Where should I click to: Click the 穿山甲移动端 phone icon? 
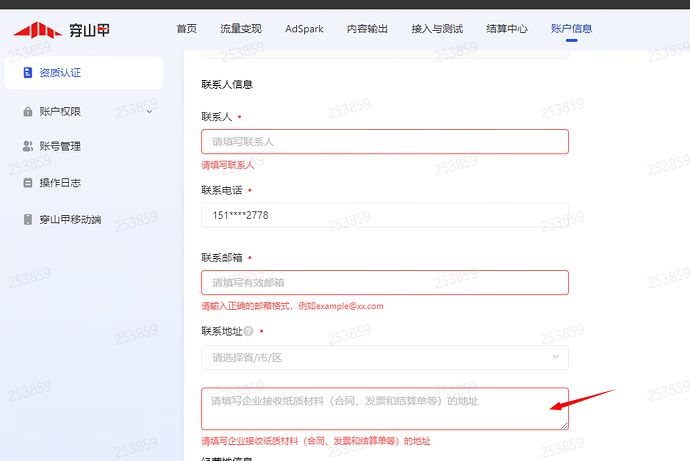click(x=28, y=219)
